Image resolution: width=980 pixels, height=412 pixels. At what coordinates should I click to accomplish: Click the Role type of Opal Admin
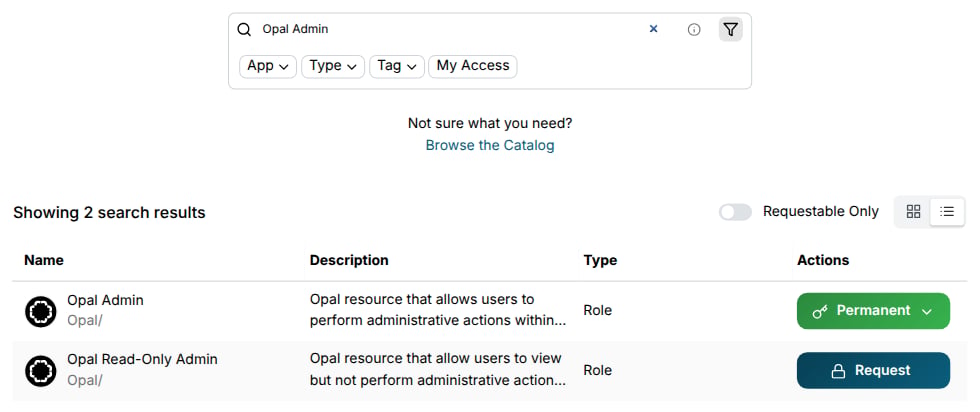pyautogui.click(x=598, y=311)
